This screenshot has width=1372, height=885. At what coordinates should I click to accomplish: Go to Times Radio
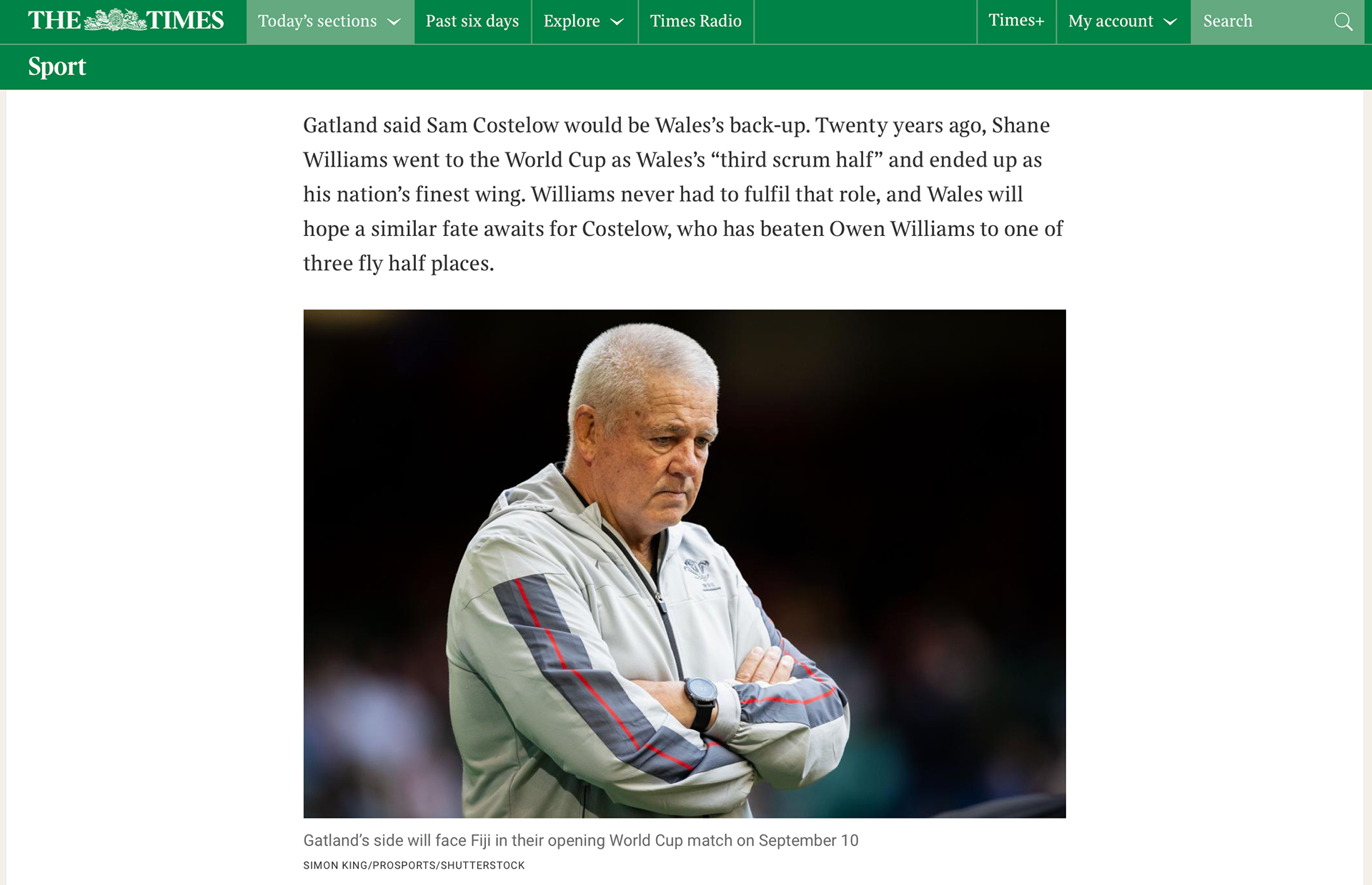(696, 21)
